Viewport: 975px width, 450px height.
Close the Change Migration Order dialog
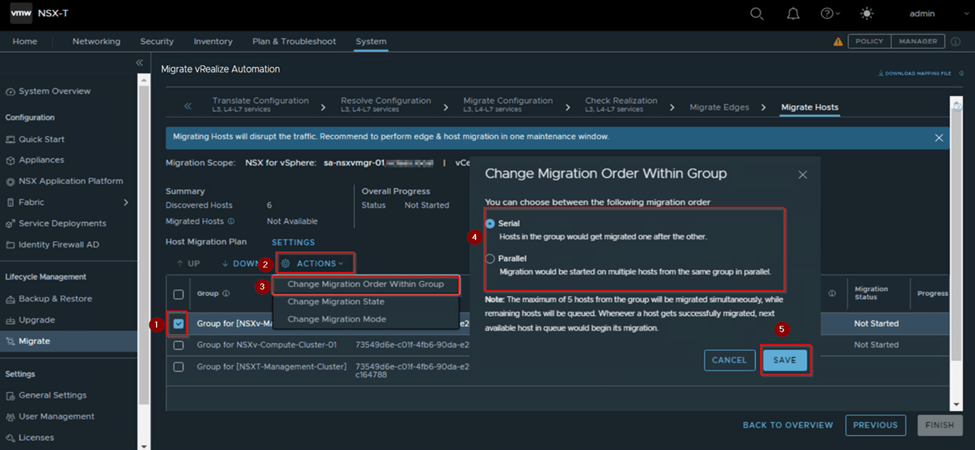pyautogui.click(x=802, y=174)
